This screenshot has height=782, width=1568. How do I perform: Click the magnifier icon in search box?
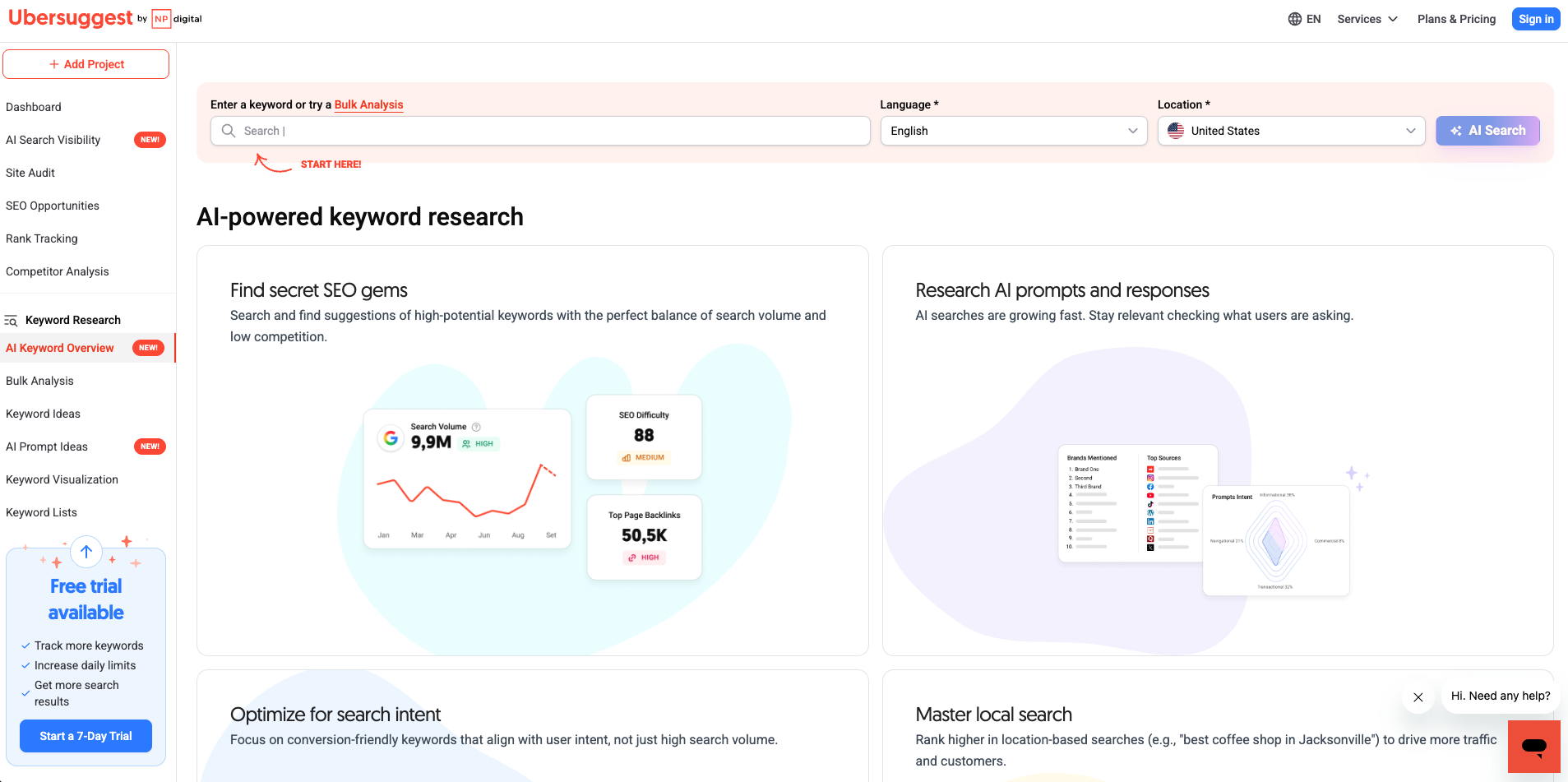(229, 131)
